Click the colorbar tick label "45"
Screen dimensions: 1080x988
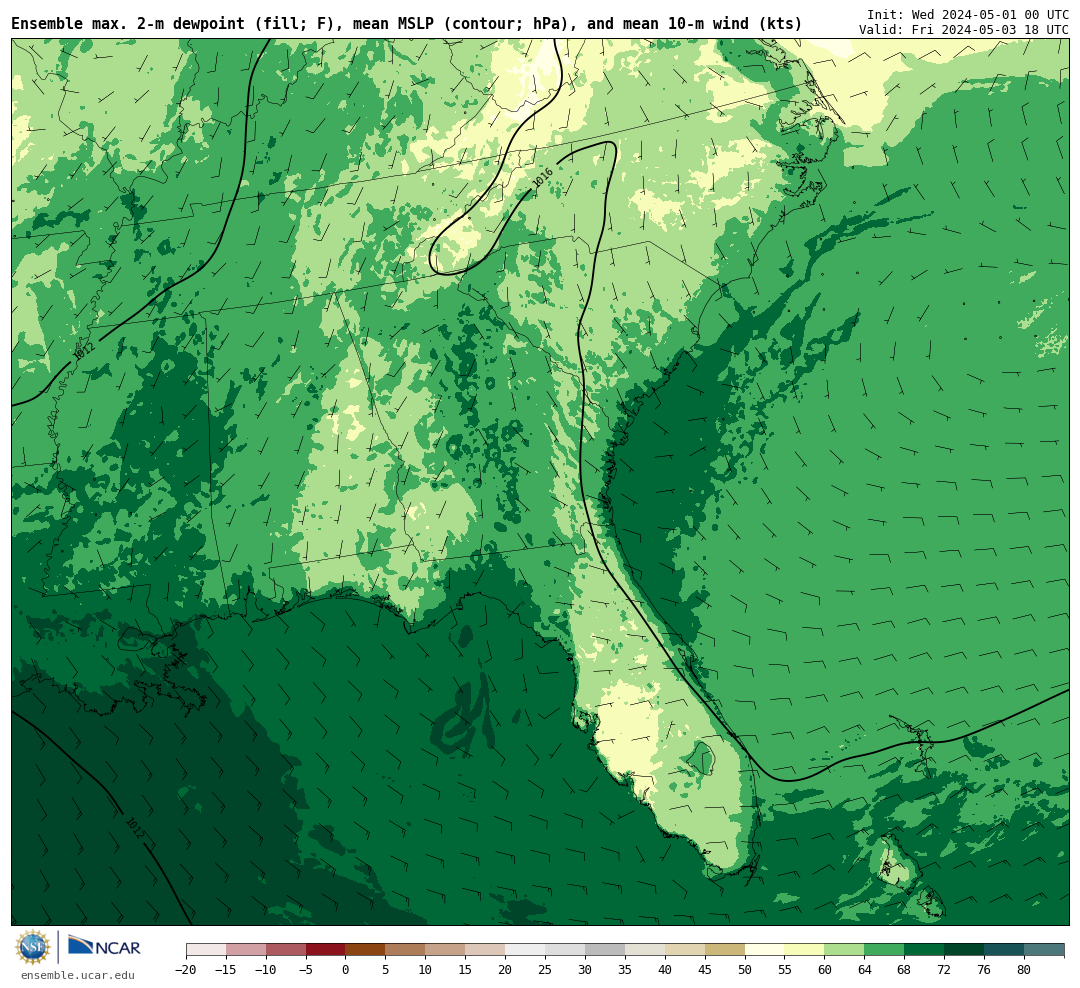705,969
